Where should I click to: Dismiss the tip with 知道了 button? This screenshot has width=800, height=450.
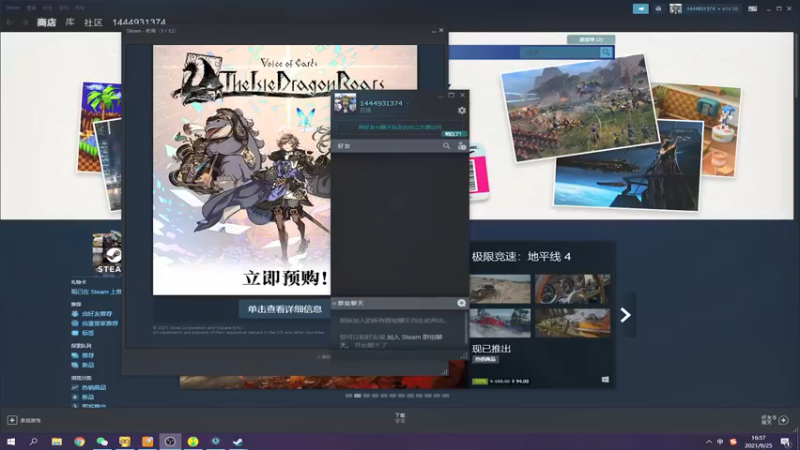point(453,134)
